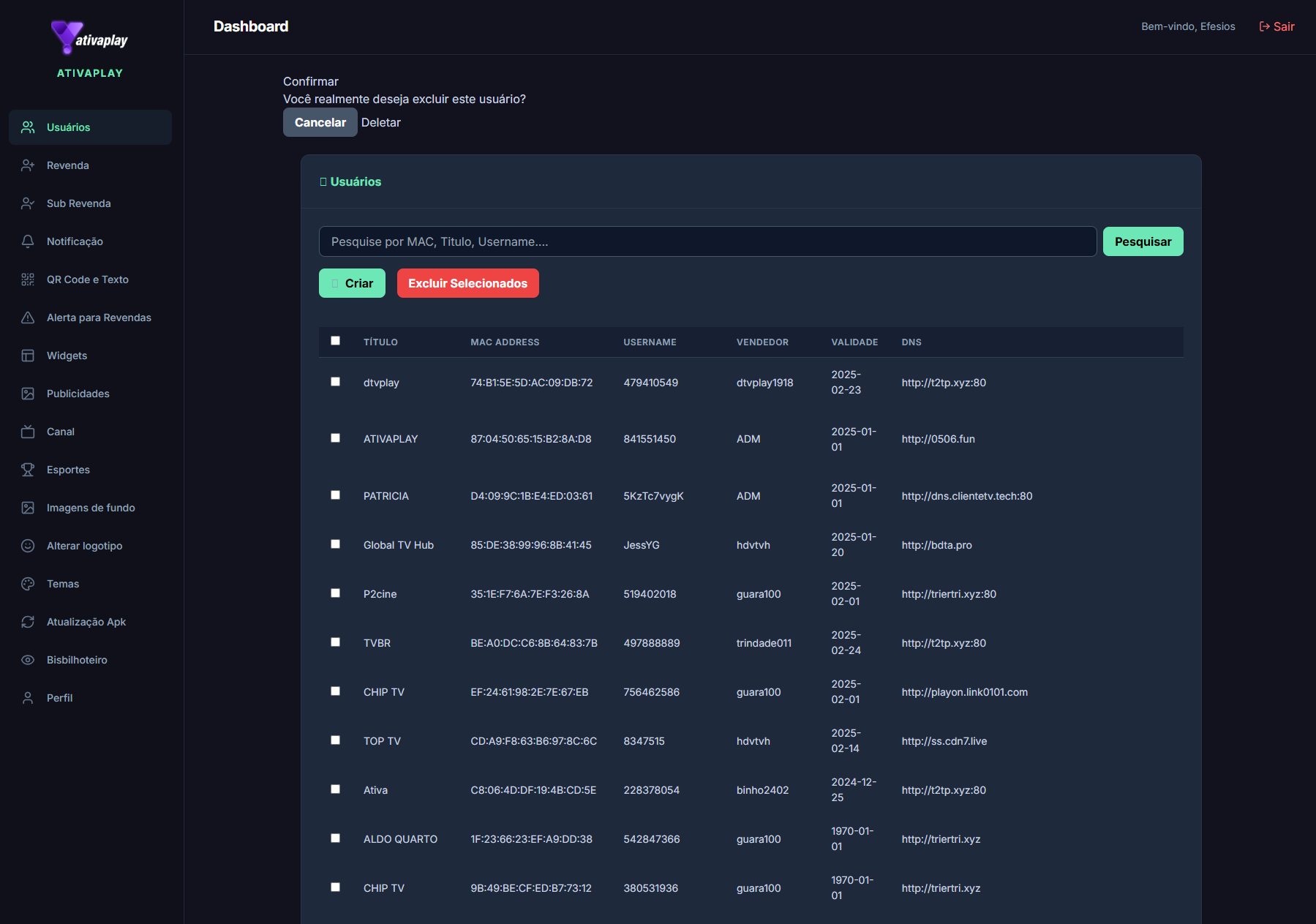This screenshot has width=1316, height=924.
Task: Select the PATRICIA user checkbox
Action: [336, 495]
